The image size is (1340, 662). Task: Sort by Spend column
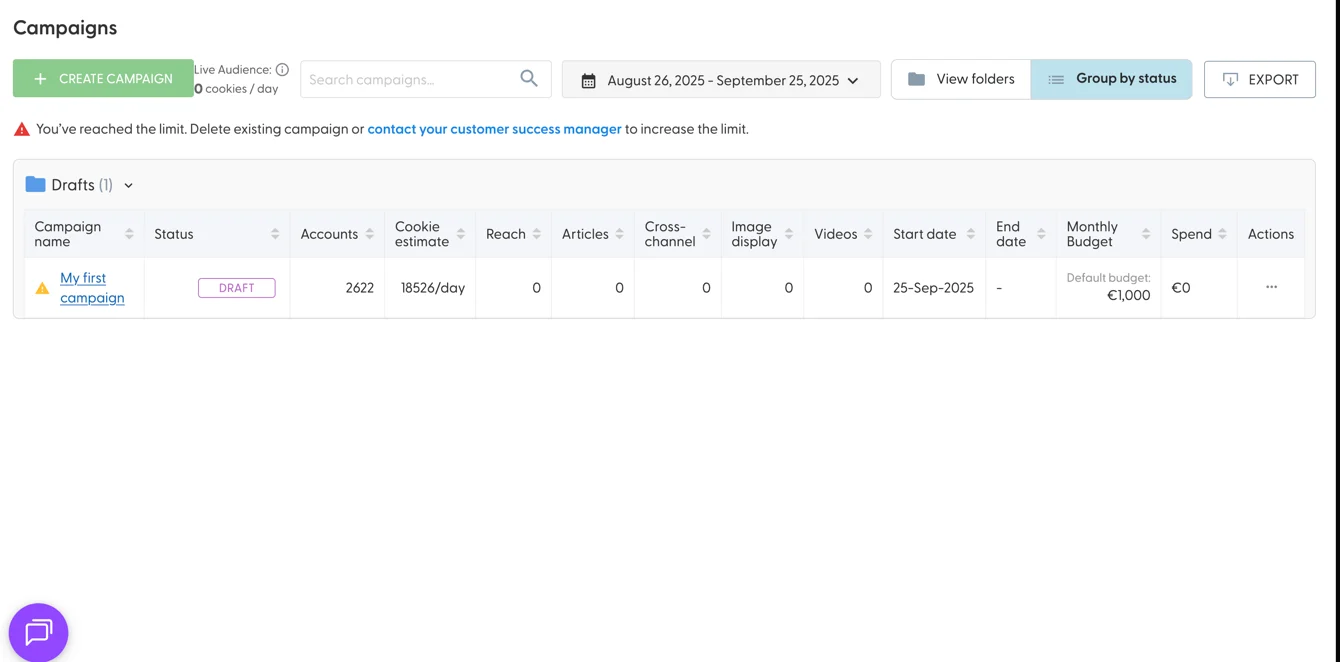tap(1223, 234)
